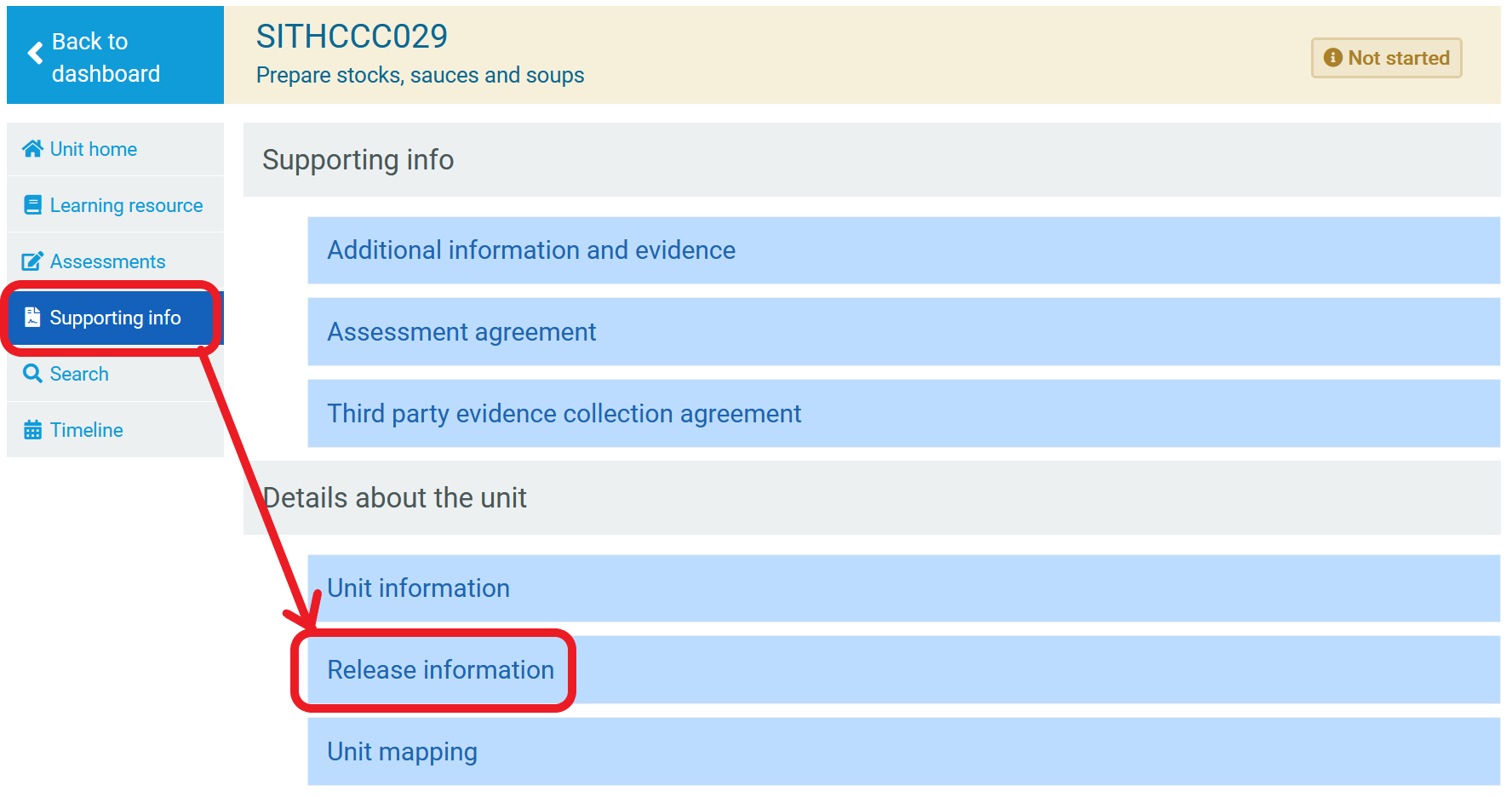This screenshot has width=1512, height=797.
Task: Click the info icon in Not started badge
Action: 1333,58
